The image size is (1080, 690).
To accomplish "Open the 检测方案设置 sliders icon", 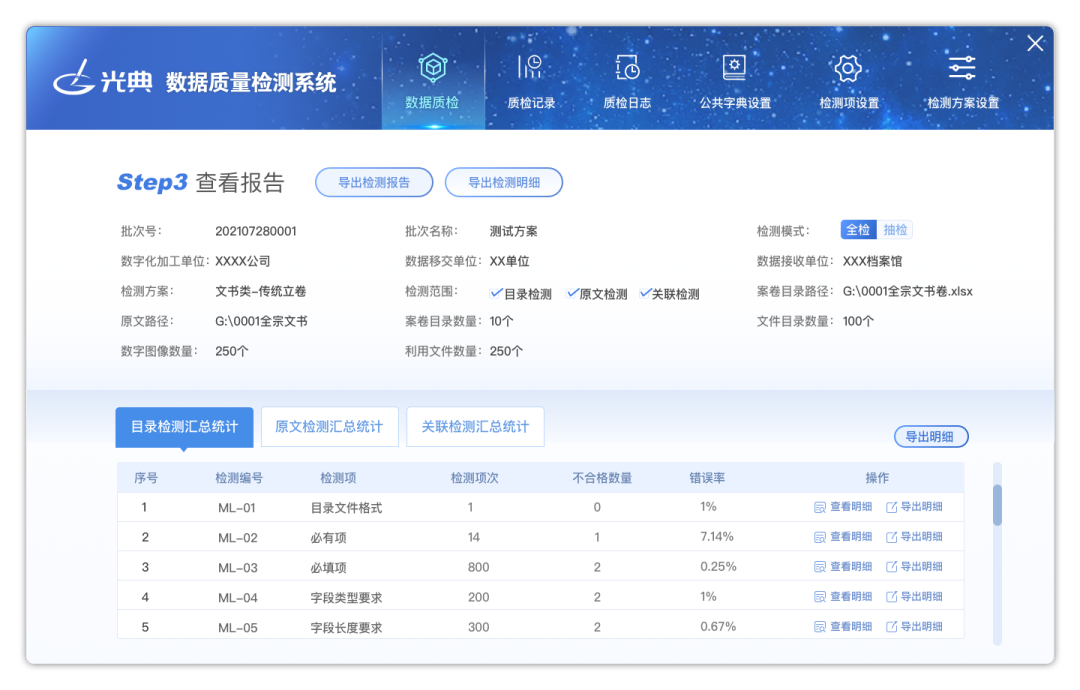I will [962, 68].
